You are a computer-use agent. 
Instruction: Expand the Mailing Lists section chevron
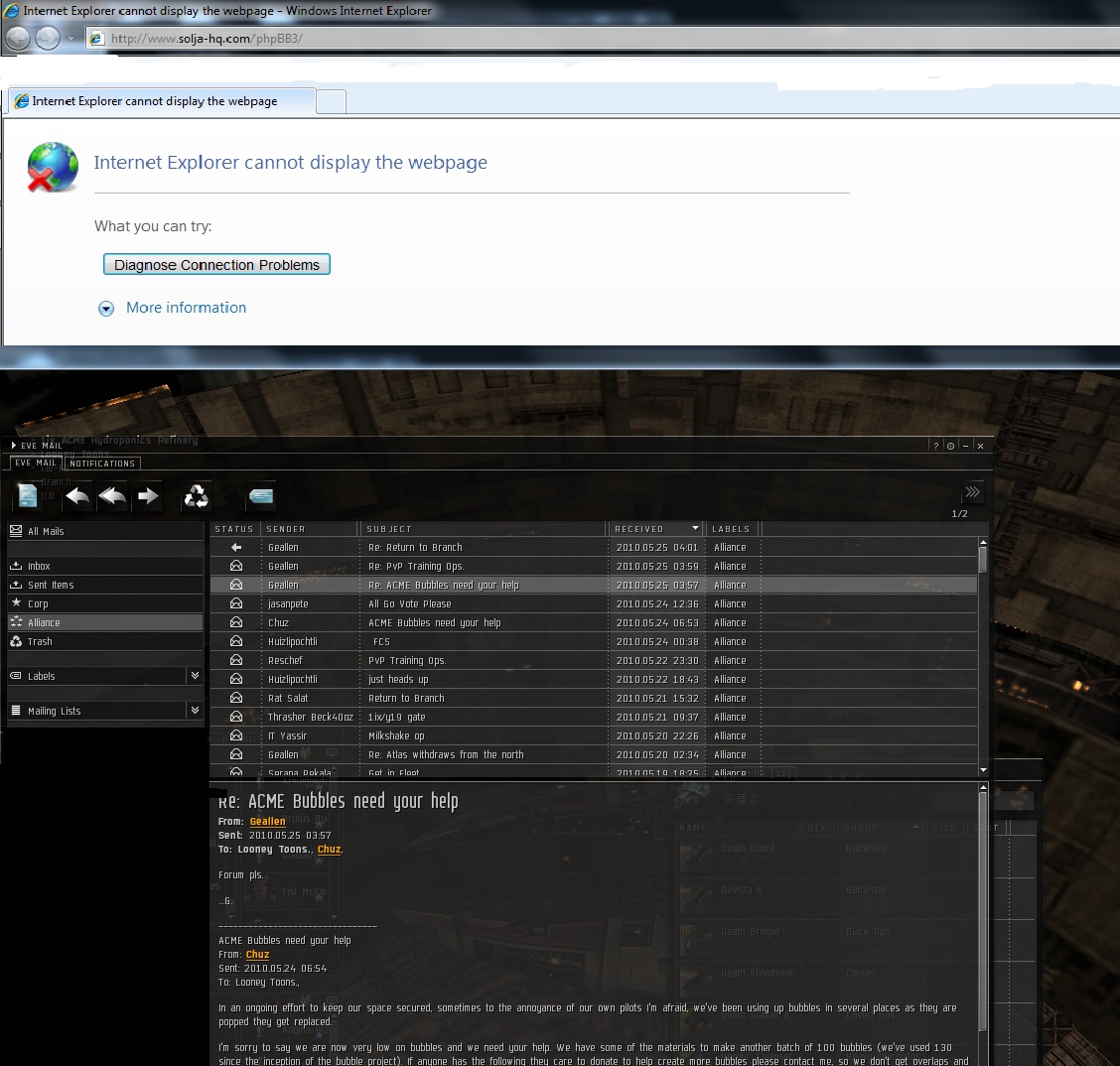click(195, 710)
